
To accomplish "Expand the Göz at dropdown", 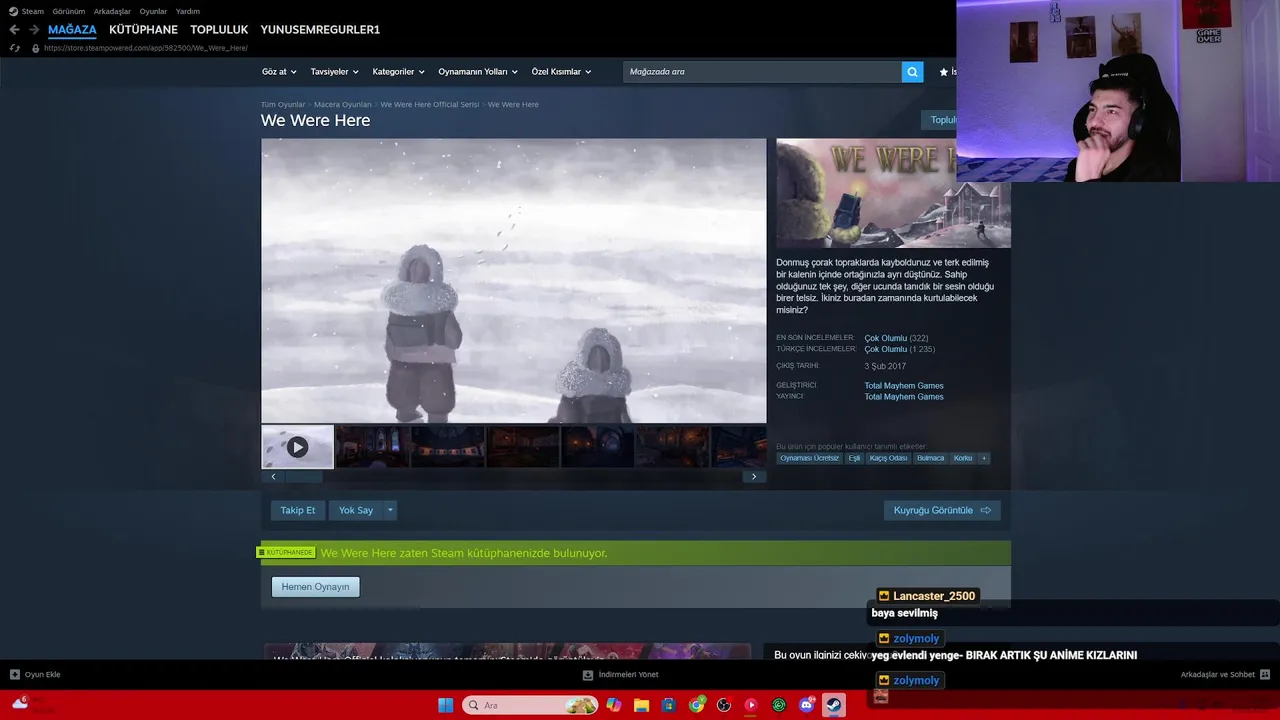I will [x=279, y=72].
